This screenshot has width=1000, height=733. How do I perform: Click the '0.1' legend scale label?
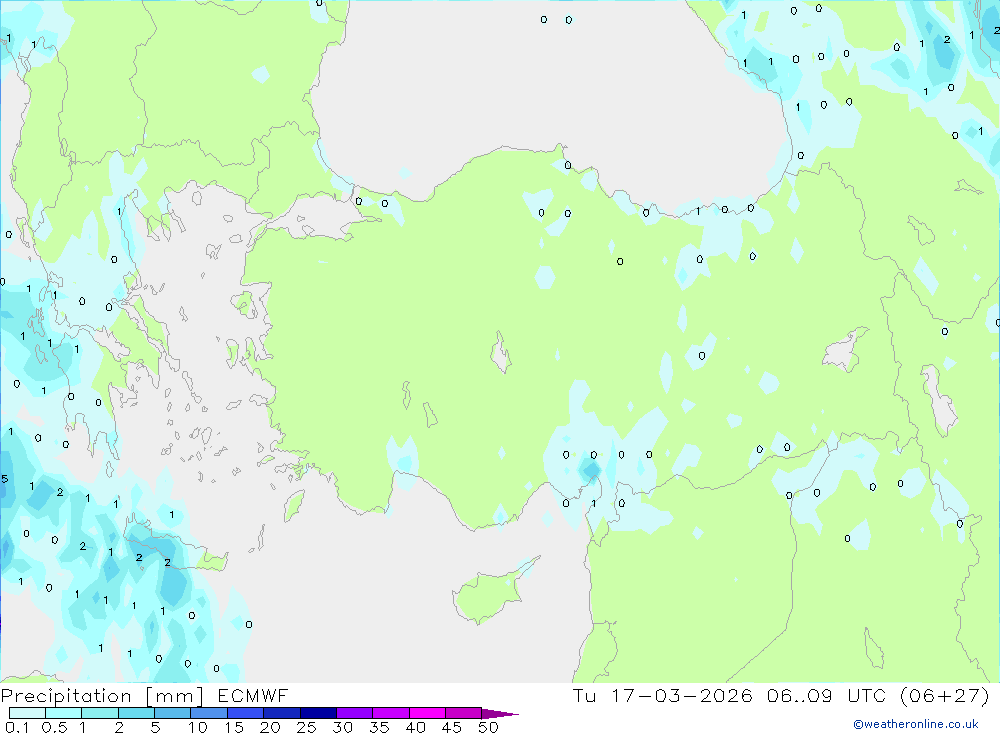(x=17, y=727)
